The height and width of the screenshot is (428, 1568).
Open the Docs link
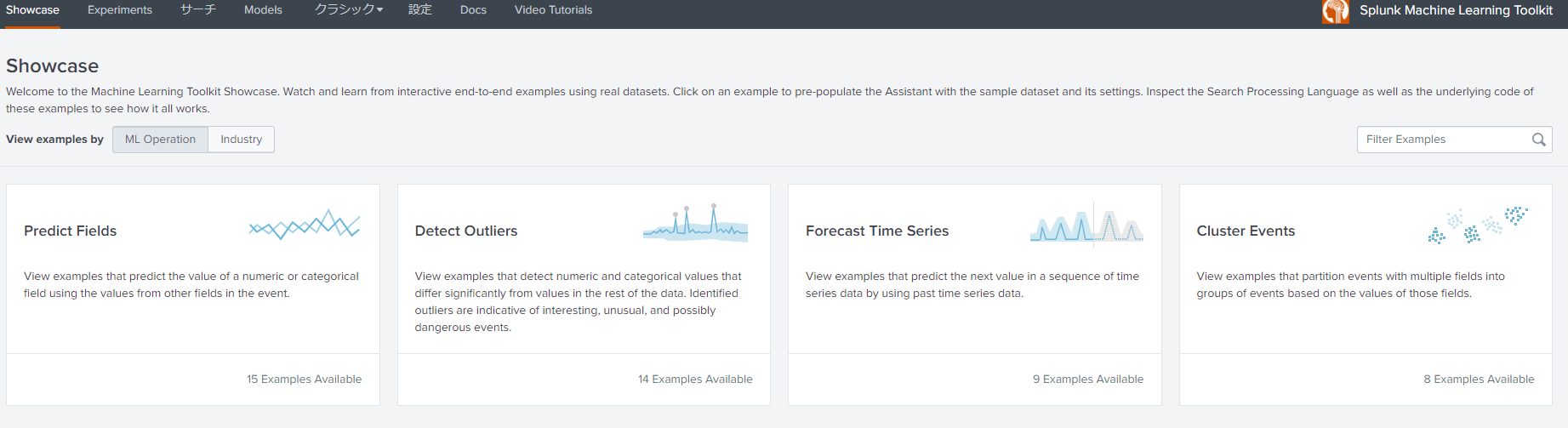coord(473,10)
